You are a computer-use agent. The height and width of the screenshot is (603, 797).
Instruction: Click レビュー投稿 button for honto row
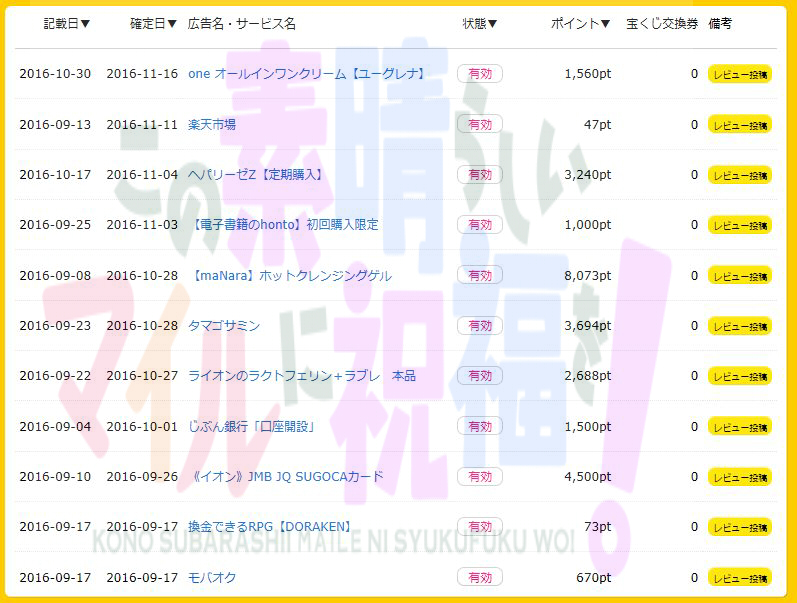click(x=740, y=225)
